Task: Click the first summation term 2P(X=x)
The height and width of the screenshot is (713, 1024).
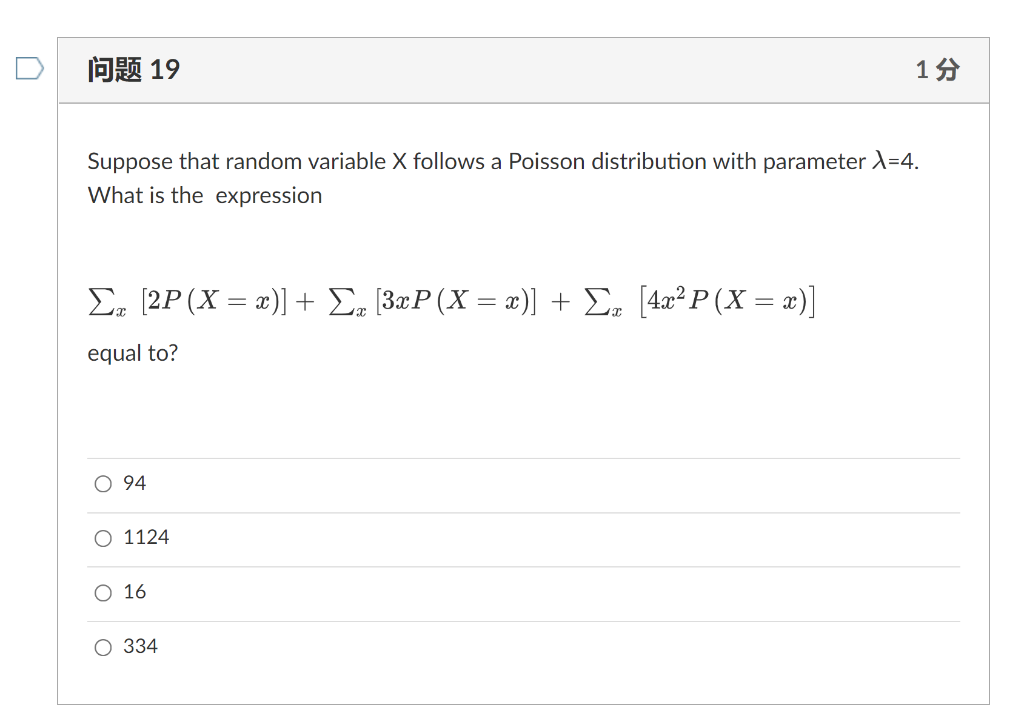Action: click(x=187, y=301)
